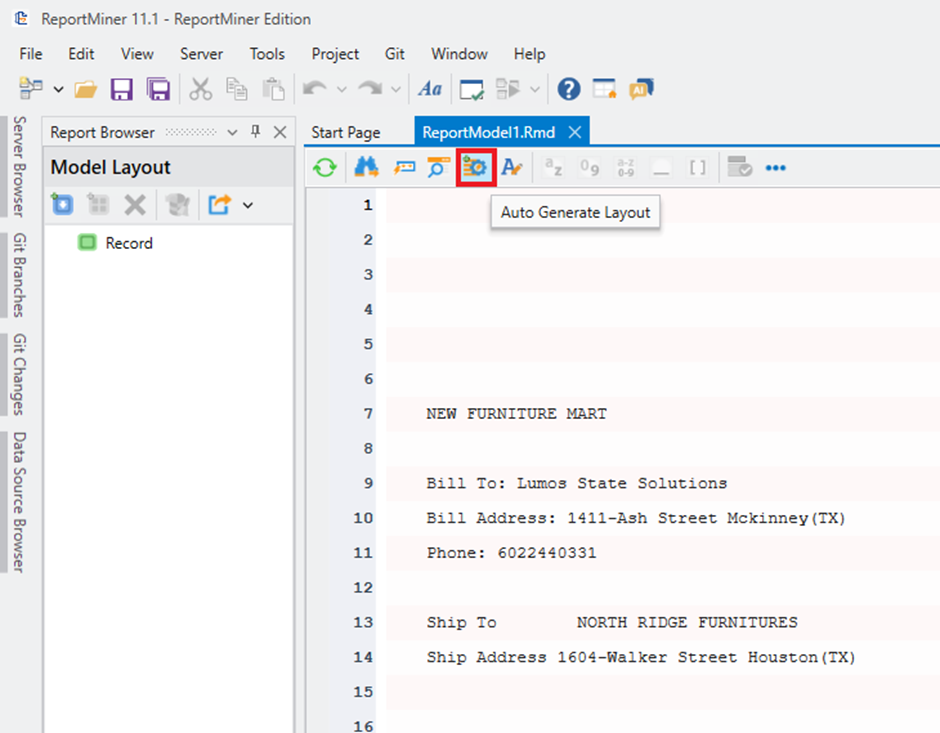
Task: Click the three-dot more options in editor toolbar
Action: tap(775, 168)
